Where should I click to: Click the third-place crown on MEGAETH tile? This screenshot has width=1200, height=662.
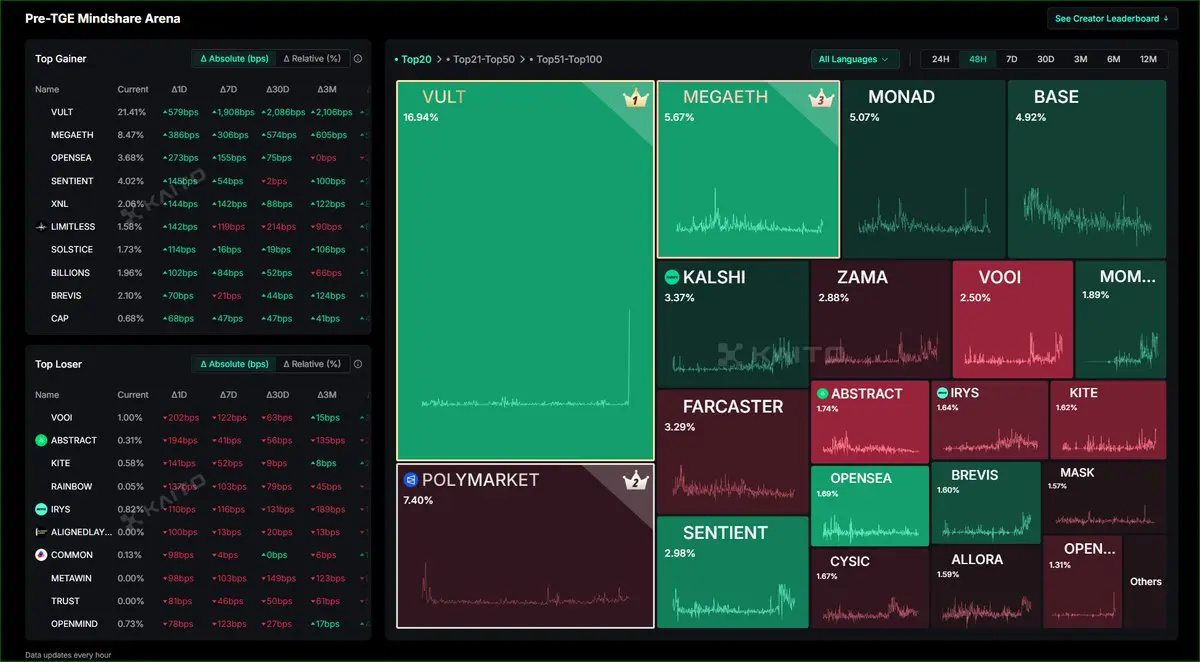[821, 98]
